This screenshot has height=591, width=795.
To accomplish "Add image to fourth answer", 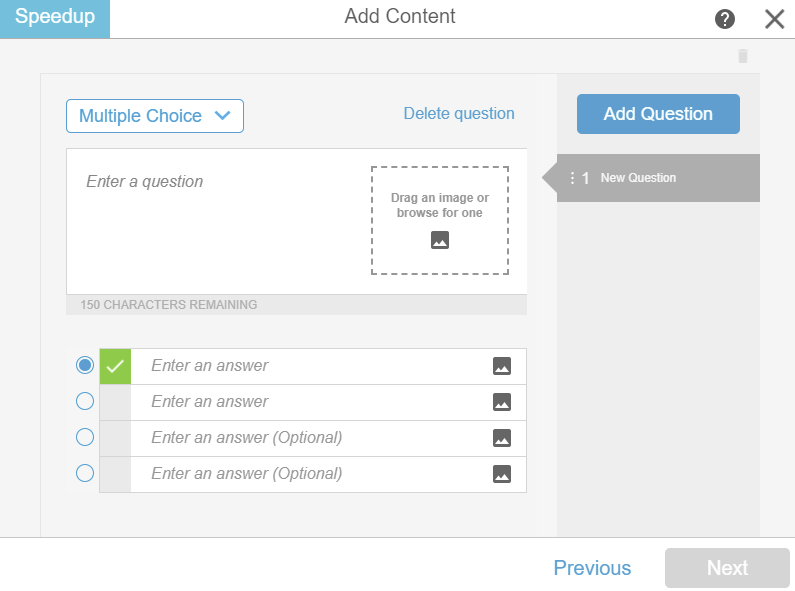I will click(x=502, y=474).
